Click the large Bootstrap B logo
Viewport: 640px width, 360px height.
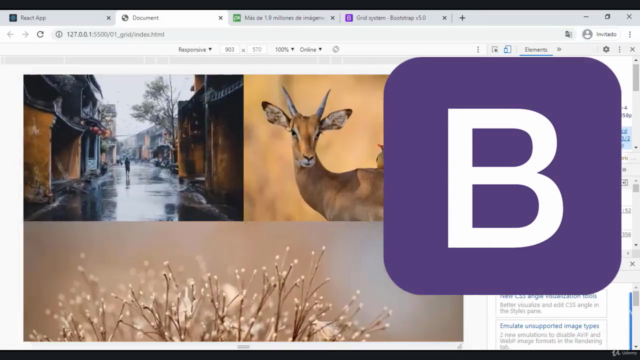(502, 176)
